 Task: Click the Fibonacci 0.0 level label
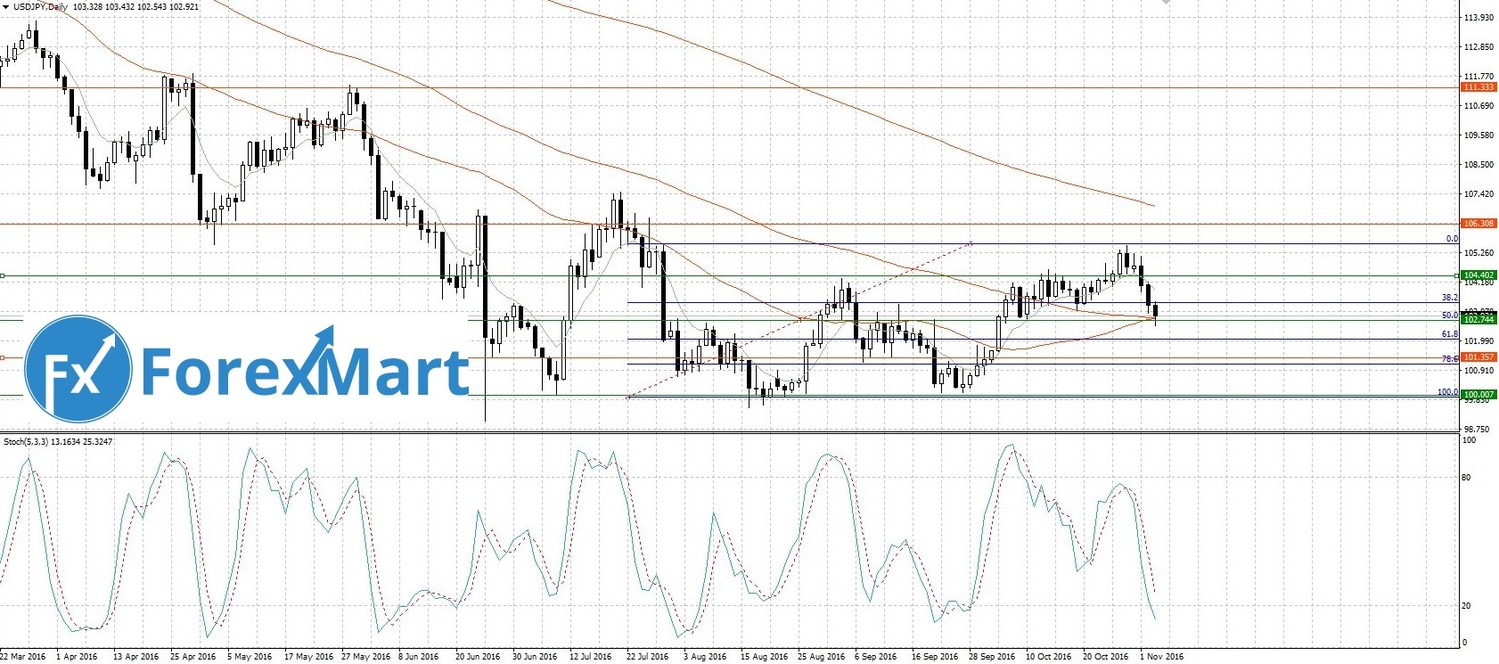click(1452, 239)
